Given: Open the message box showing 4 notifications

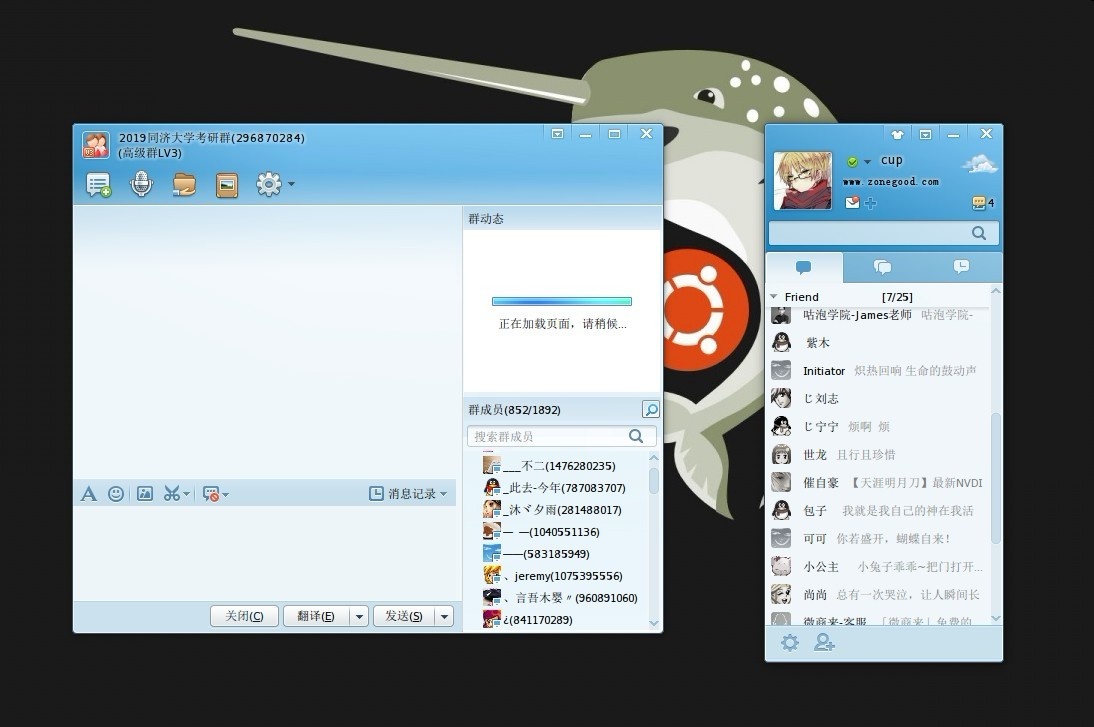Looking at the screenshot, I should click(x=983, y=203).
